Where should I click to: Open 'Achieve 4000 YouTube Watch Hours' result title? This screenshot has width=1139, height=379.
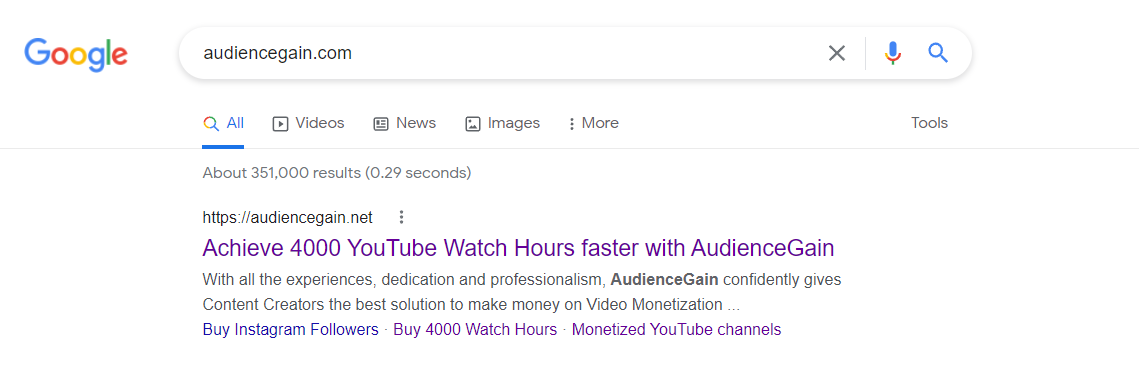(x=518, y=248)
